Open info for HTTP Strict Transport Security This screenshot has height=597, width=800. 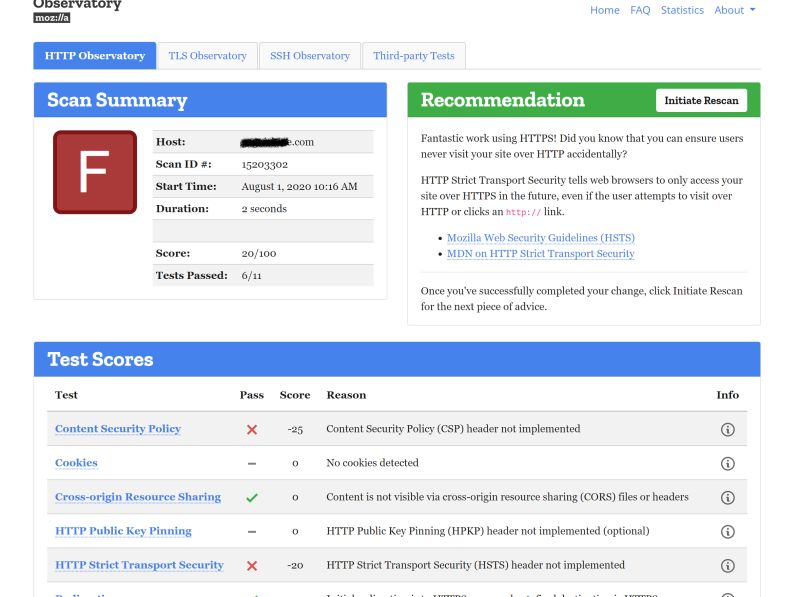727,564
